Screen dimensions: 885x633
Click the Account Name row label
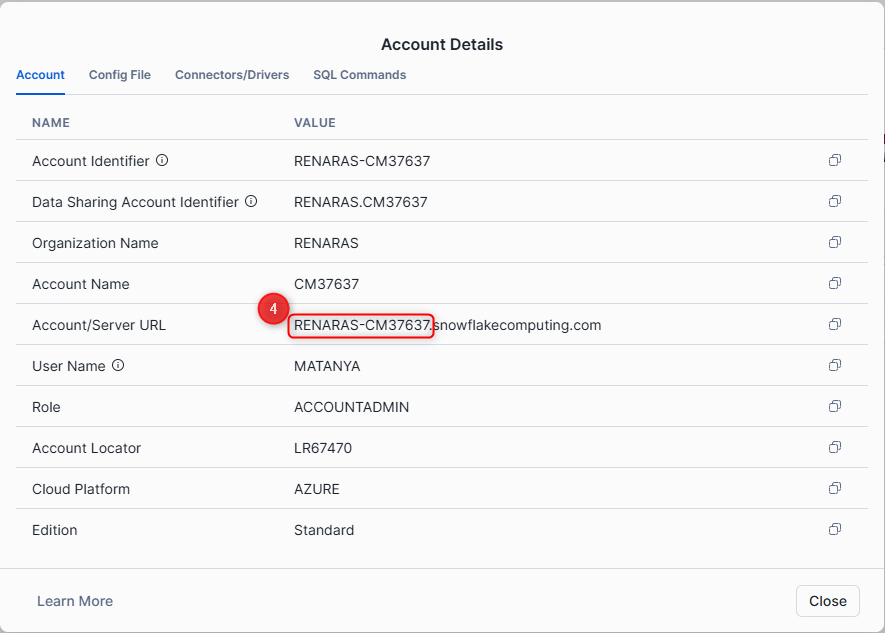[81, 284]
